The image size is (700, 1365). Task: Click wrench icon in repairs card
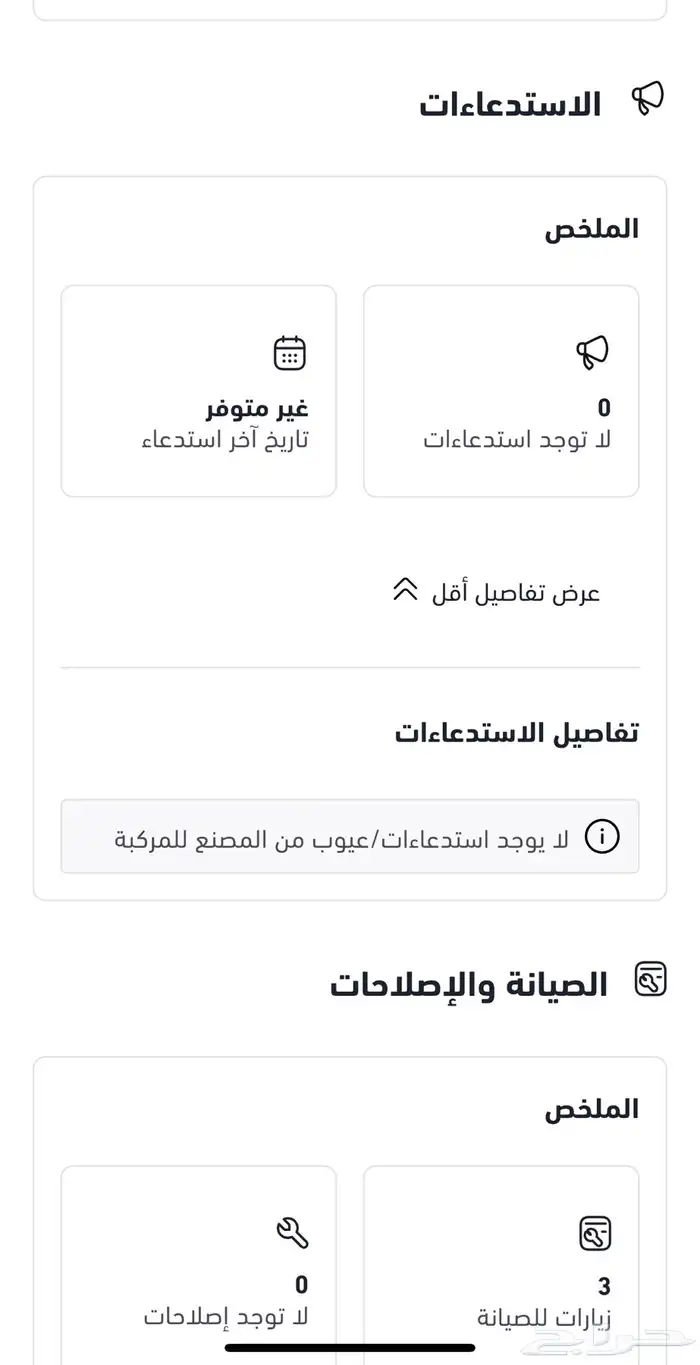click(292, 1233)
